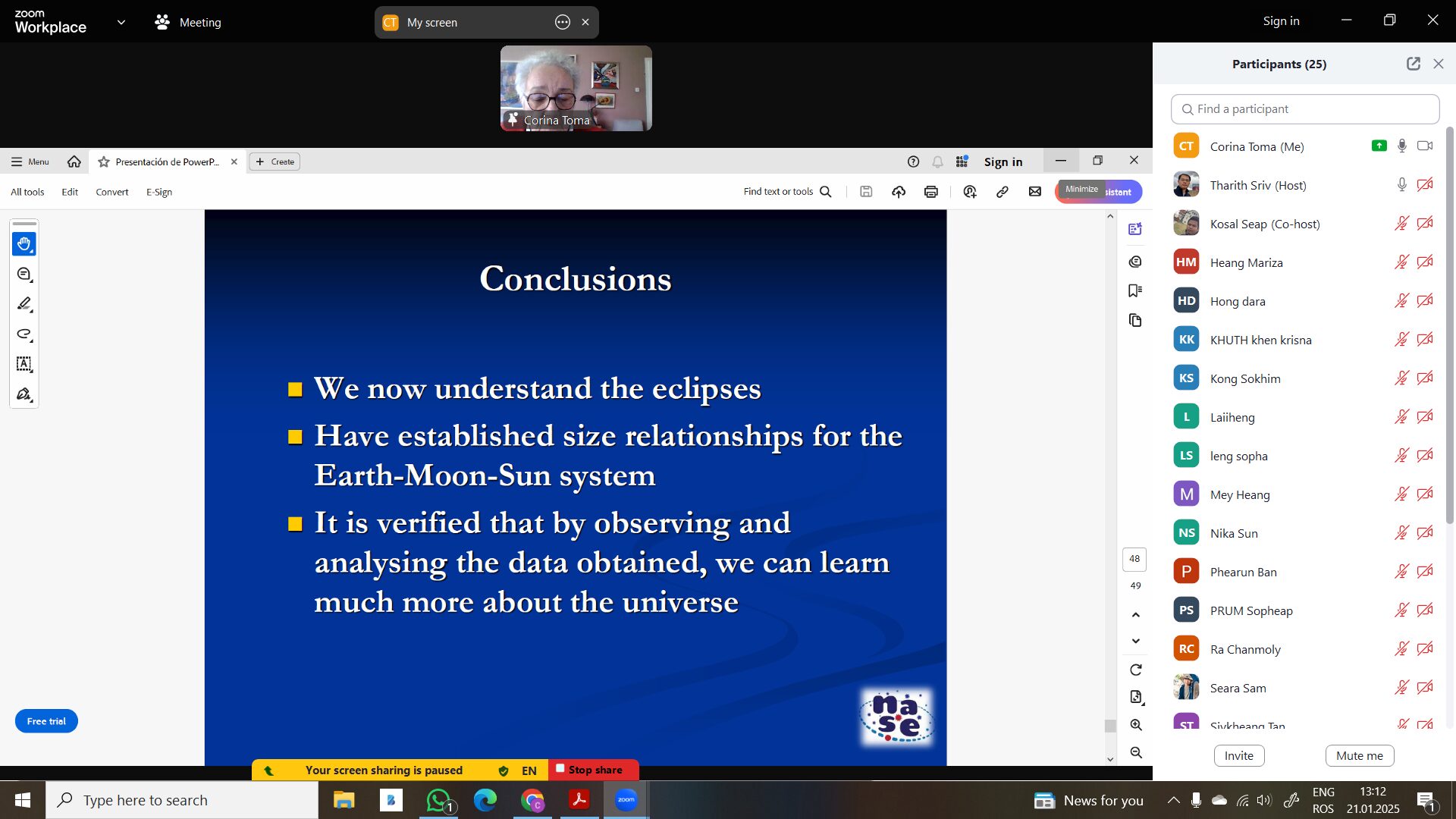Toggle Corina Toma video camera
The width and height of the screenshot is (1456, 819).
pyautogui.click(x=1426, y=146)
